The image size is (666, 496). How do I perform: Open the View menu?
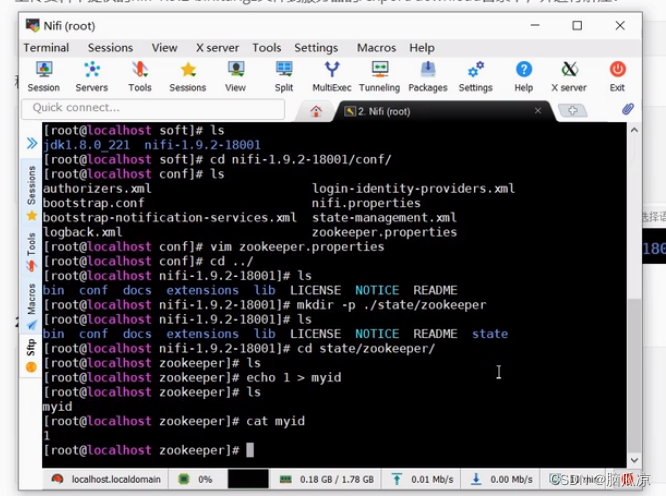(x=164, y=48)
